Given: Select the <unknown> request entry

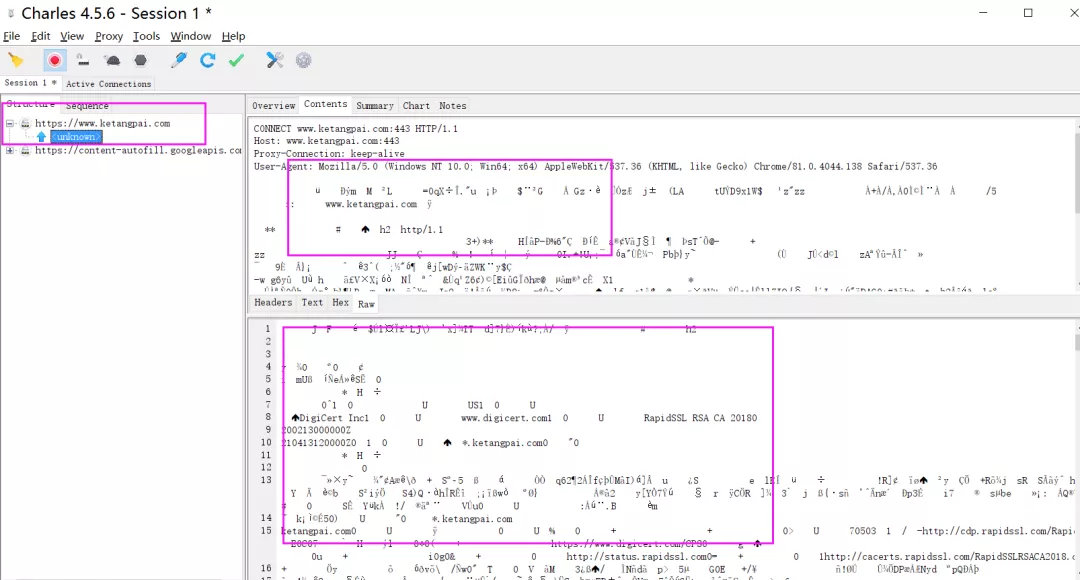Looking at the screenshot, I should click(x=76, y=136).
